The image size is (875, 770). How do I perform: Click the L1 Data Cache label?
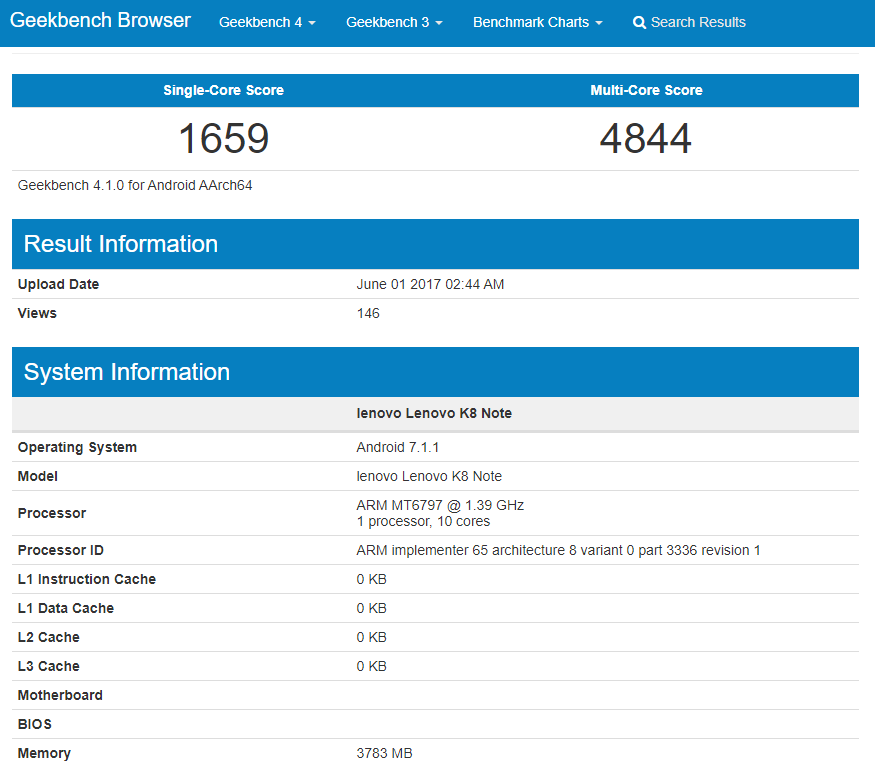[x=66, y=608]
